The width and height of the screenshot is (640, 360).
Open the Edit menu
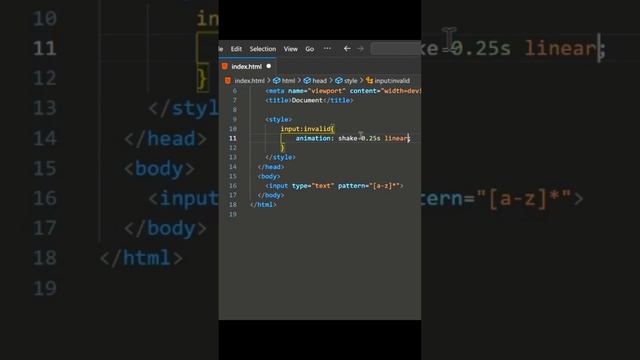[x=236, y=49]
